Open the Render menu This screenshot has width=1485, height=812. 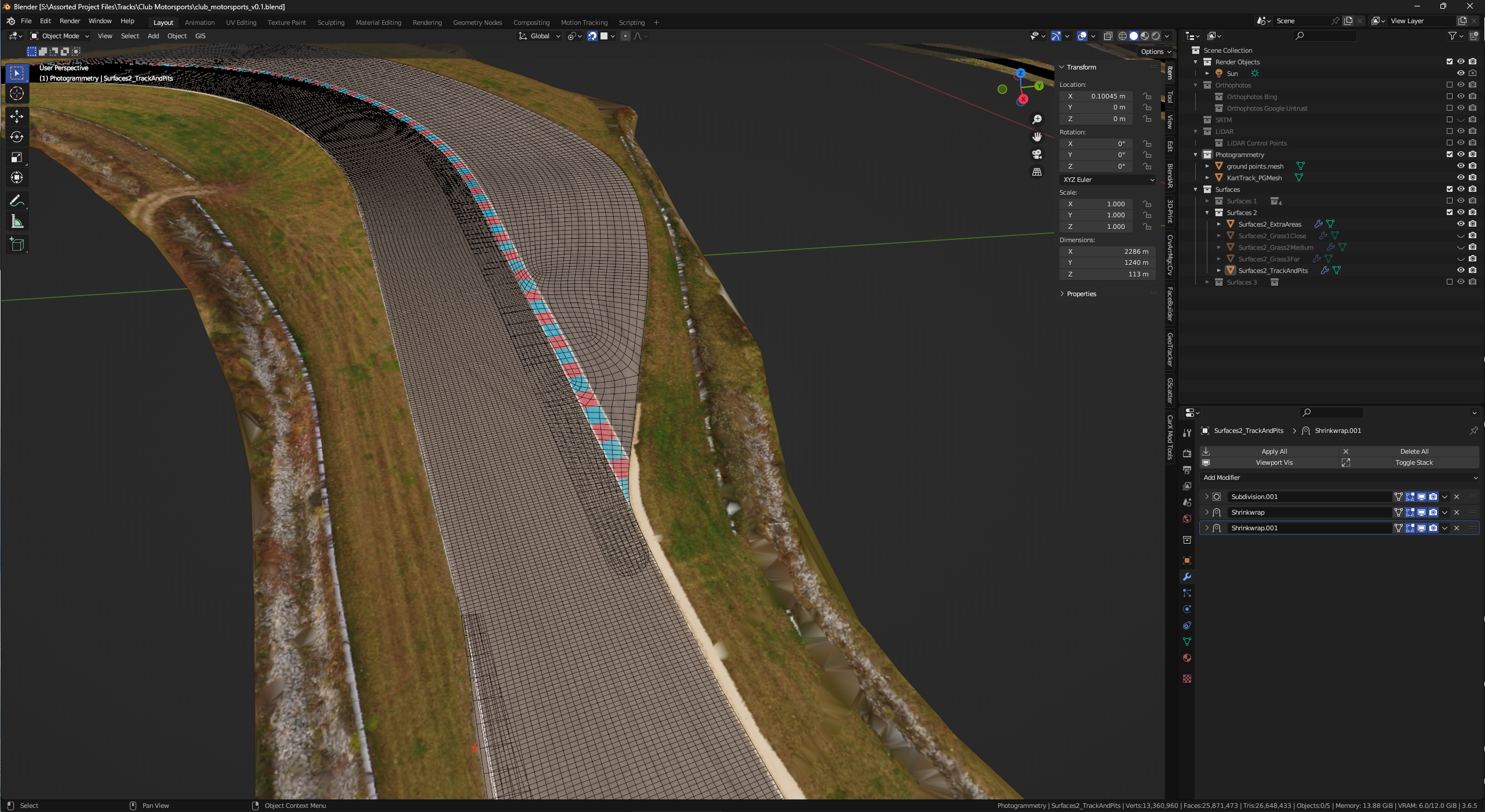(70, 21)
